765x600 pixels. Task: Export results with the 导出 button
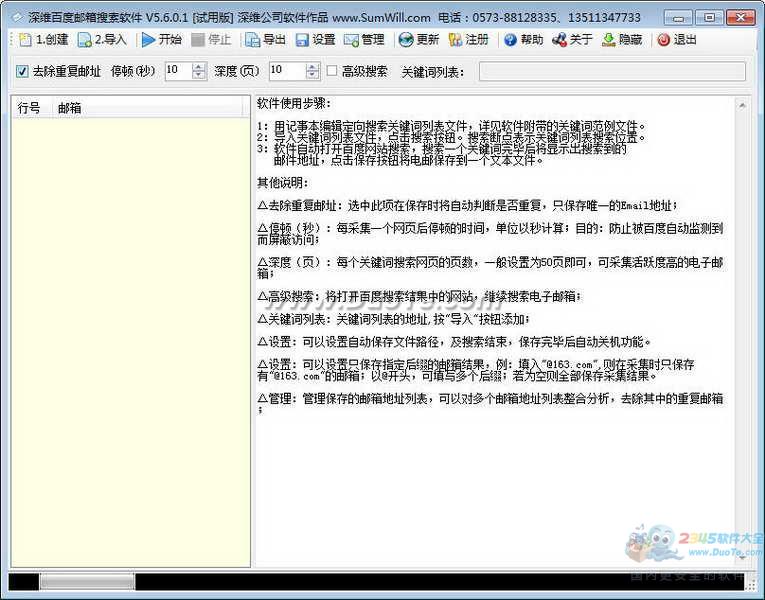coord(265,40)
